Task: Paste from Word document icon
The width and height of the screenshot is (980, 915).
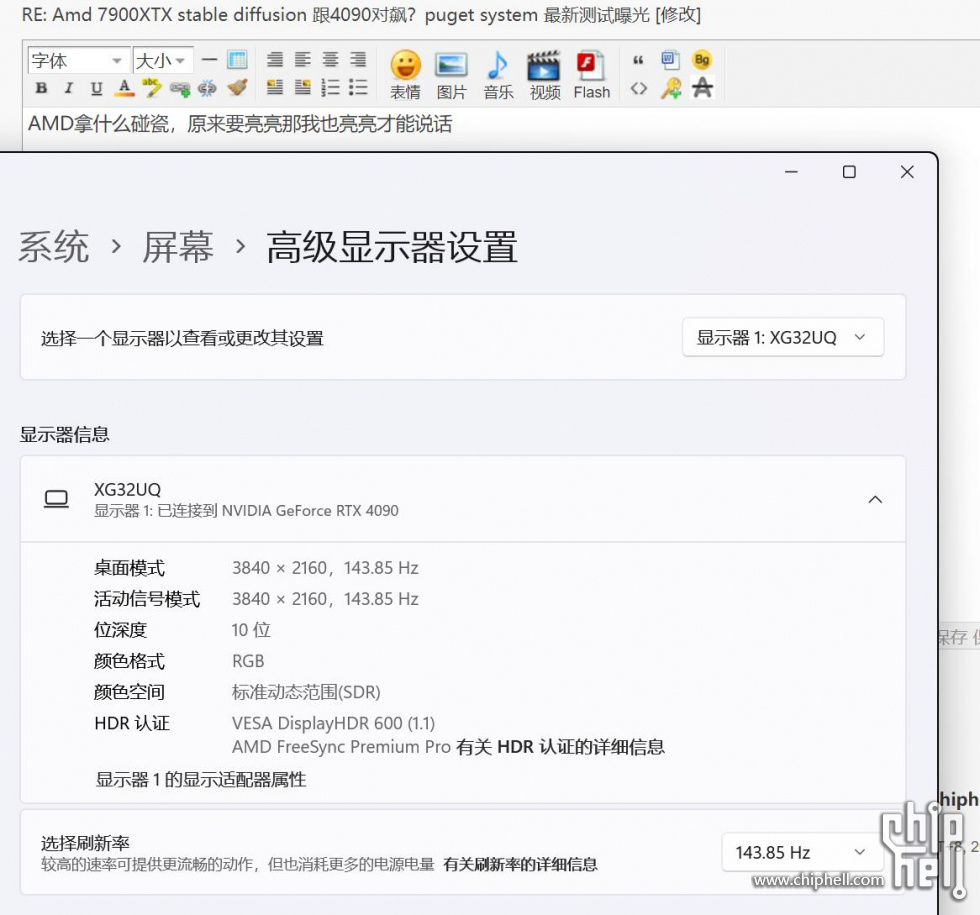Action: coord(670,60)
